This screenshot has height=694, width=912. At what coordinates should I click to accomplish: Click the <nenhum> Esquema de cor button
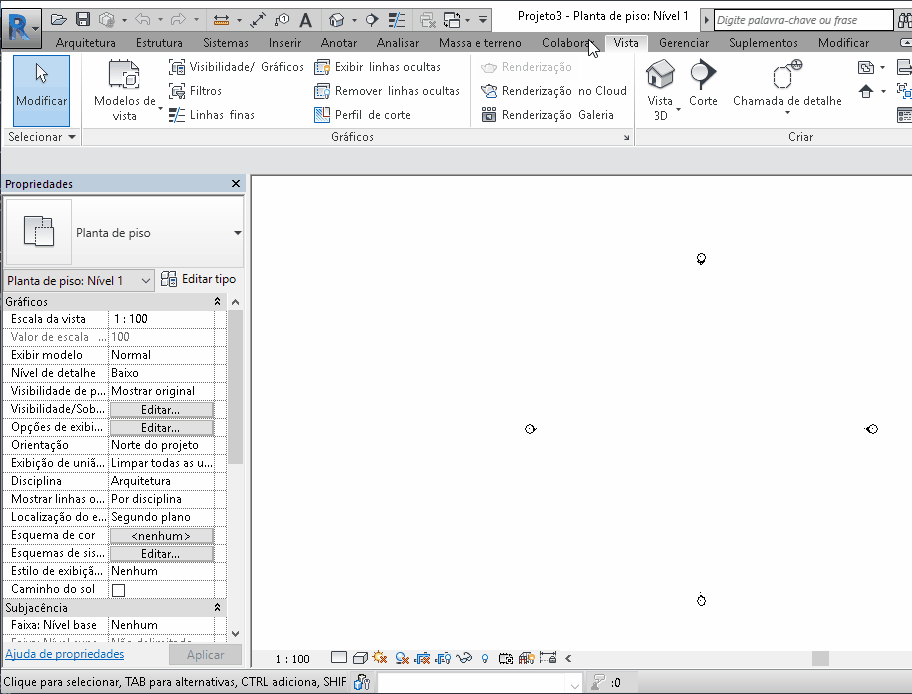[x=161, y=536]
